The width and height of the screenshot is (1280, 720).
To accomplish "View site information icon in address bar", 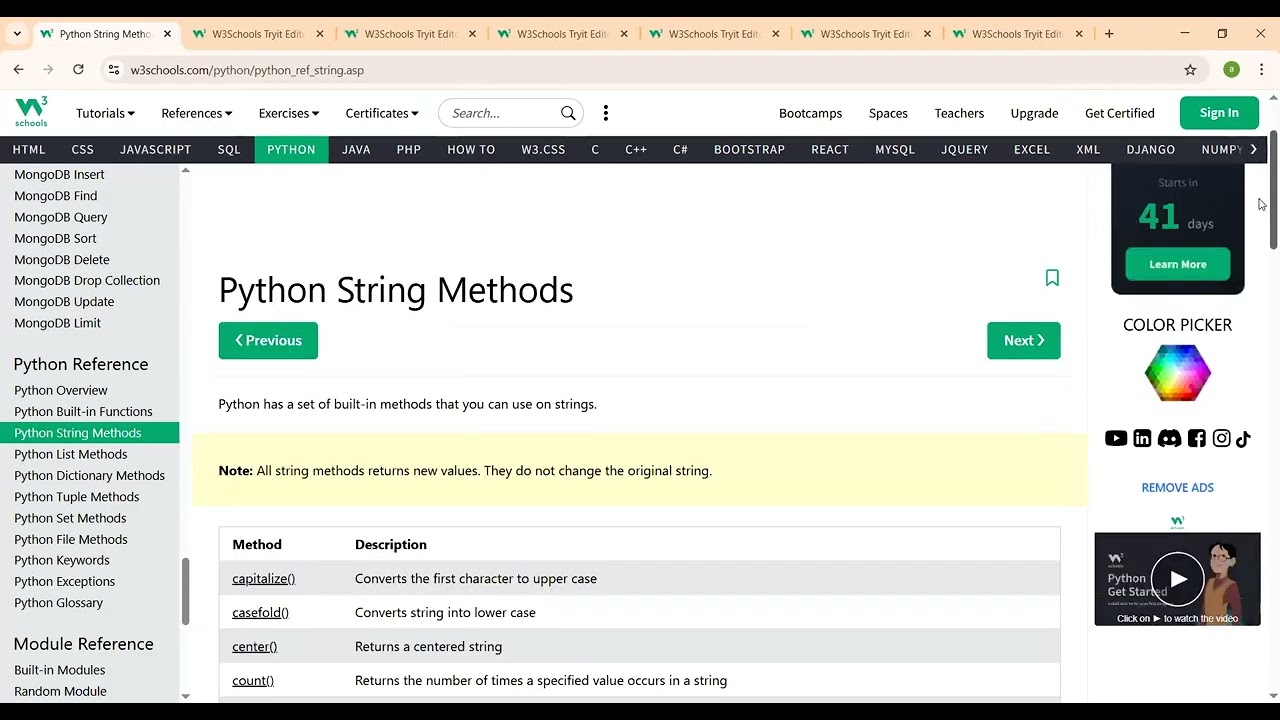I will (x=113, y=70).
